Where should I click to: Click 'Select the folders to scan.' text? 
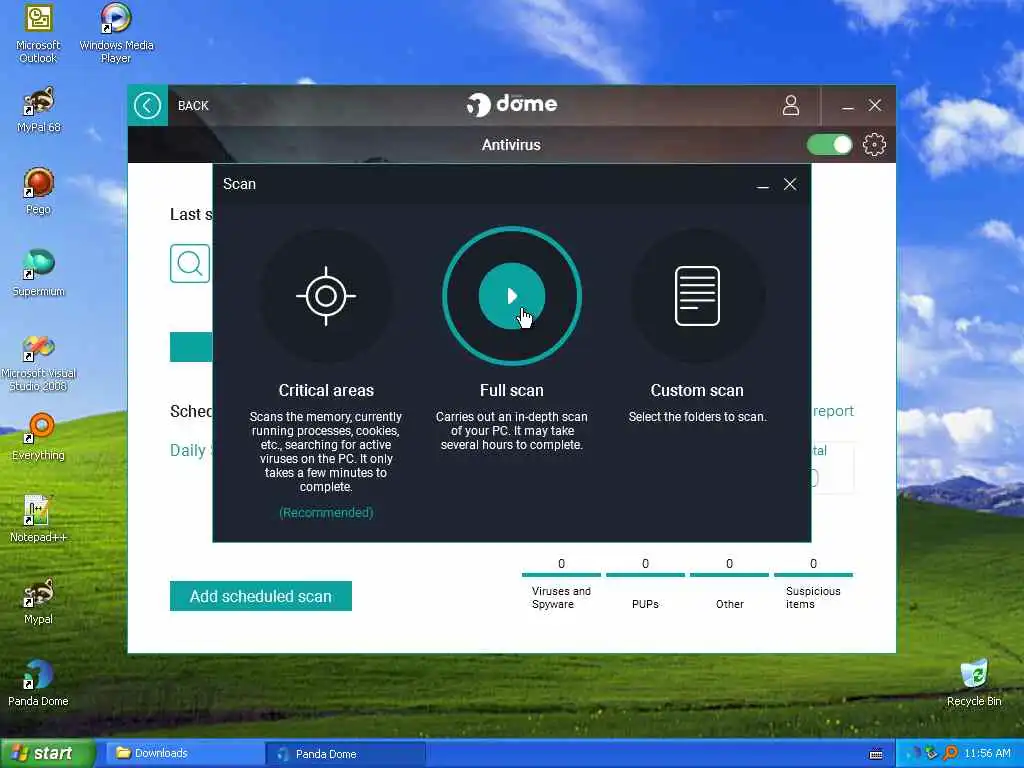[x=697, y=417]
